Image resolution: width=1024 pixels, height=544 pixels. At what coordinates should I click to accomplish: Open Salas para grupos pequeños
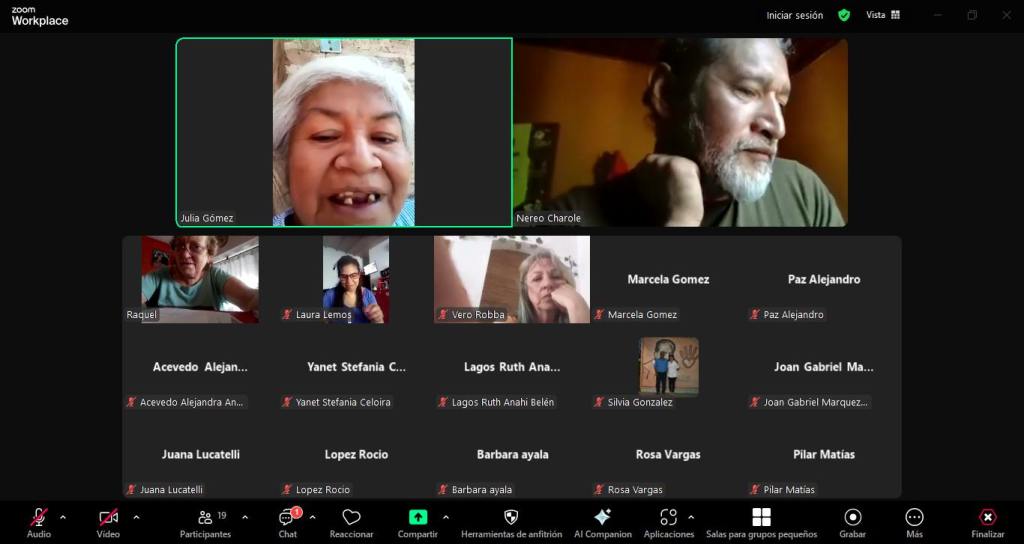pos(761,522)
